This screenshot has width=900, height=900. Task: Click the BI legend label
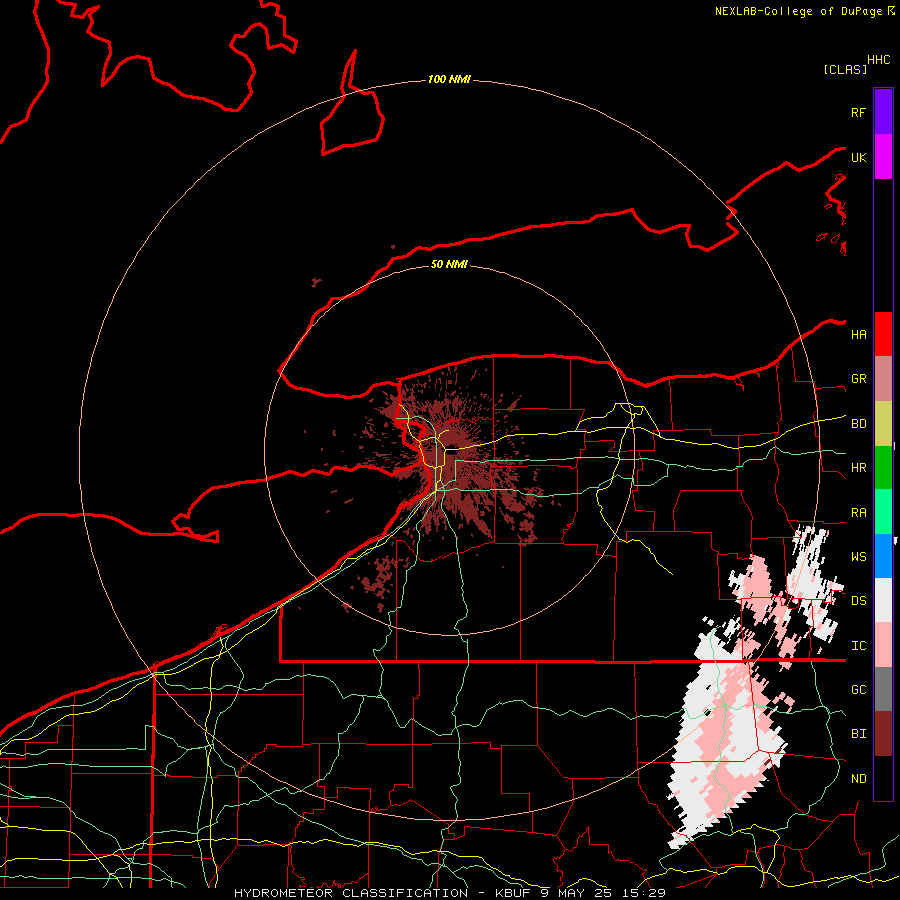click(x=859, y=734)
